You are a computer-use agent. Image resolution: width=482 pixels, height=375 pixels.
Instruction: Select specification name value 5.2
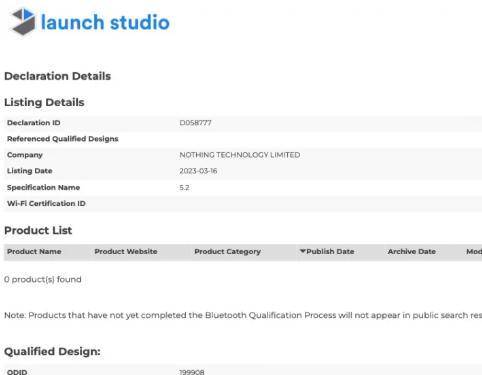tap(184, 187)
